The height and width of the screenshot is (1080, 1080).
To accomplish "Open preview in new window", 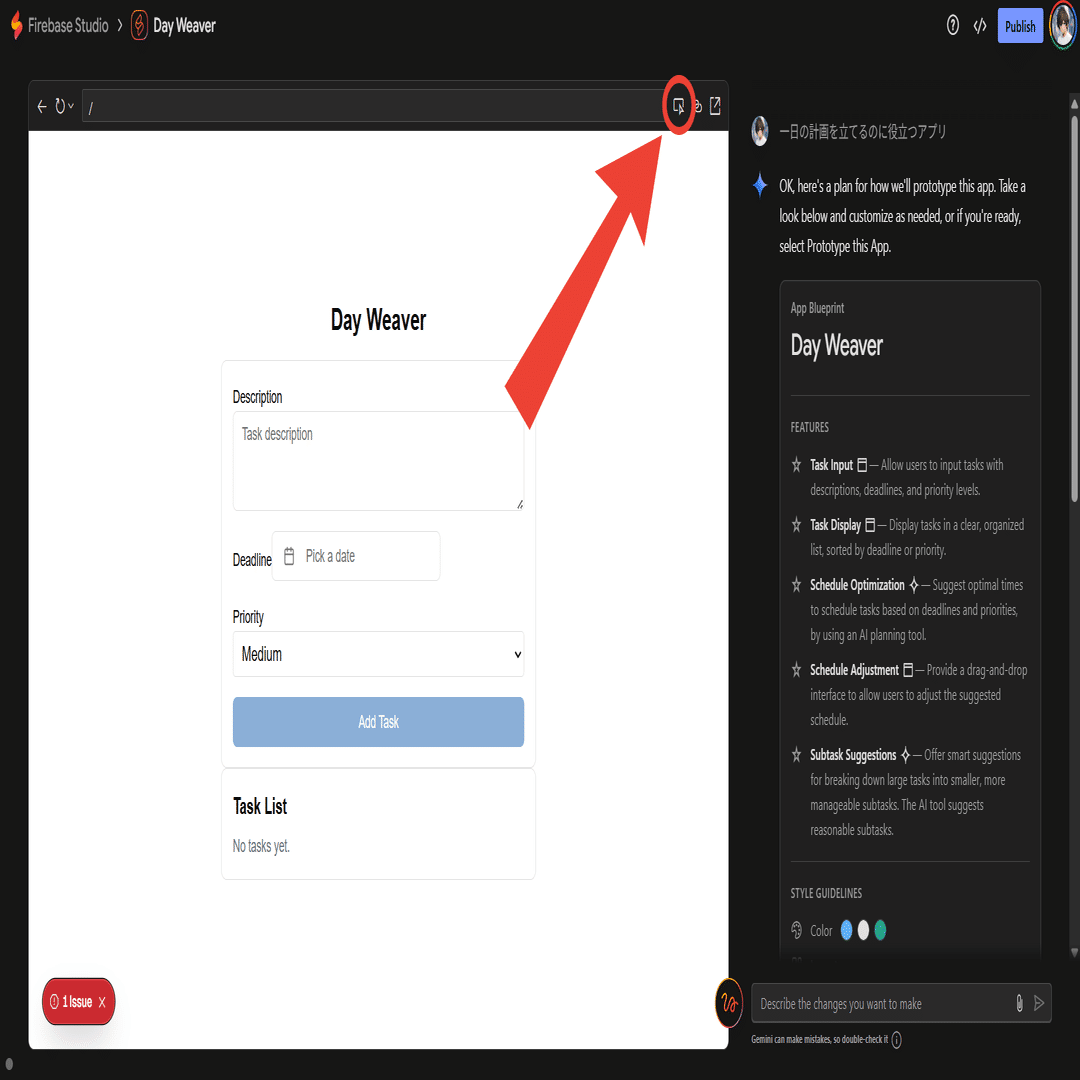I will [715, 106].
